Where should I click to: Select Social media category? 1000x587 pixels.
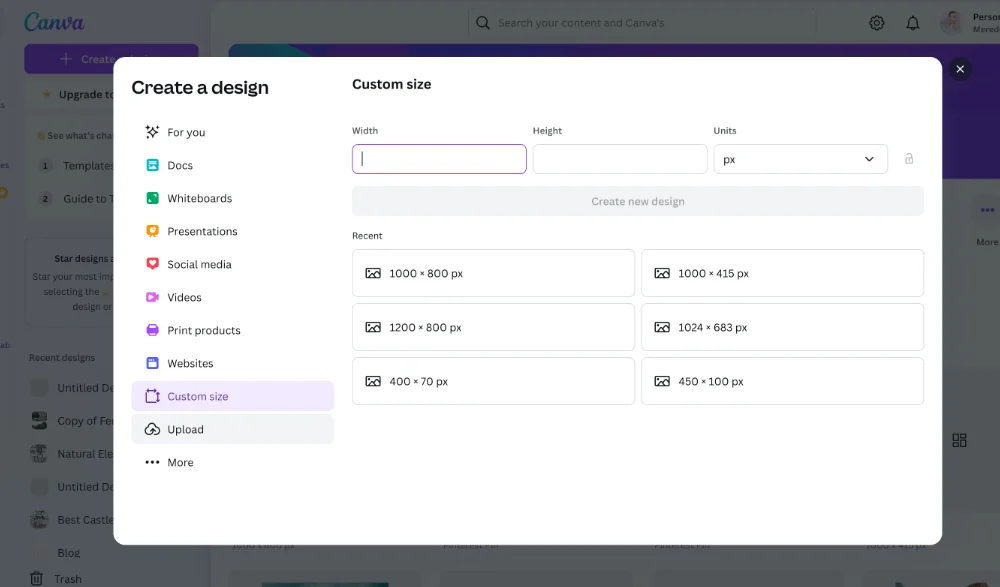click(x=232, y=264)
